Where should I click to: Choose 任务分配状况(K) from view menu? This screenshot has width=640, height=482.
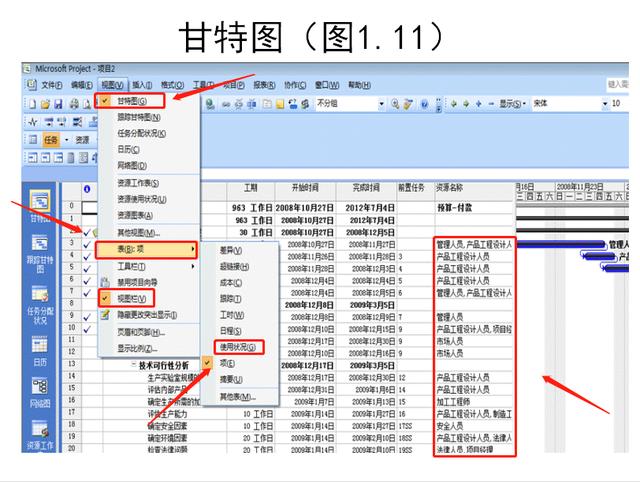click(x=142, y=133)
